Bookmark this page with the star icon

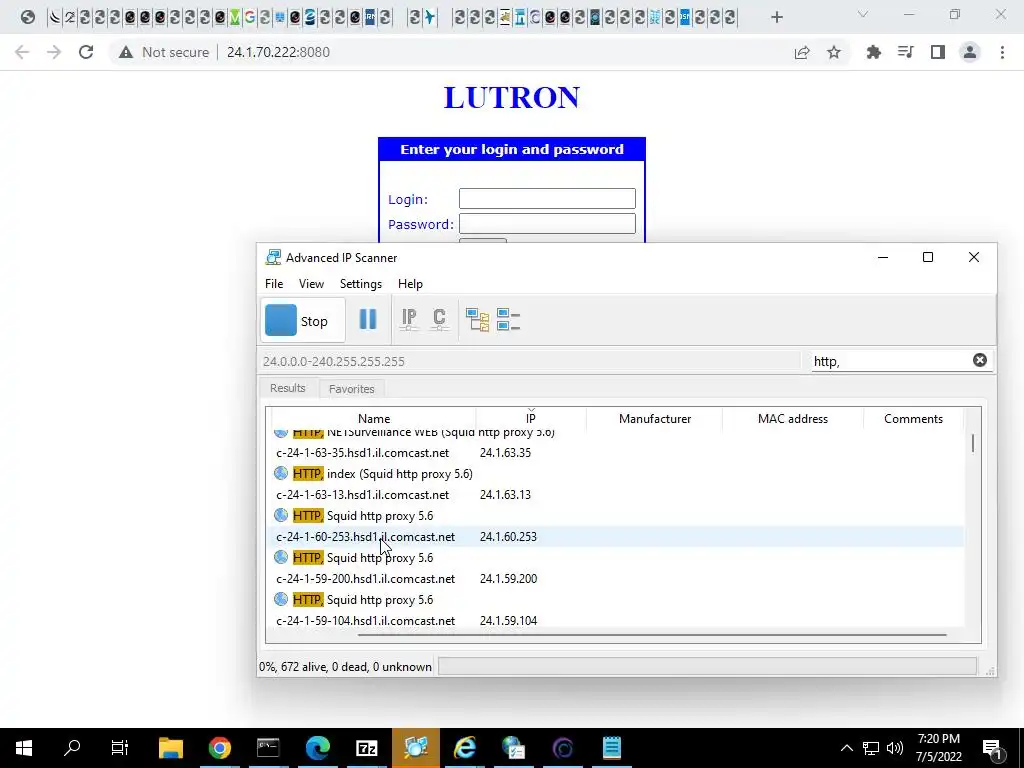tap(834, 52)
